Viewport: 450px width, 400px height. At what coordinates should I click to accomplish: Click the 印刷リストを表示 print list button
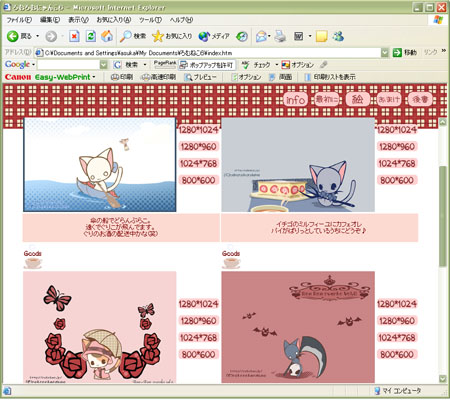click(x=330, y=77)
